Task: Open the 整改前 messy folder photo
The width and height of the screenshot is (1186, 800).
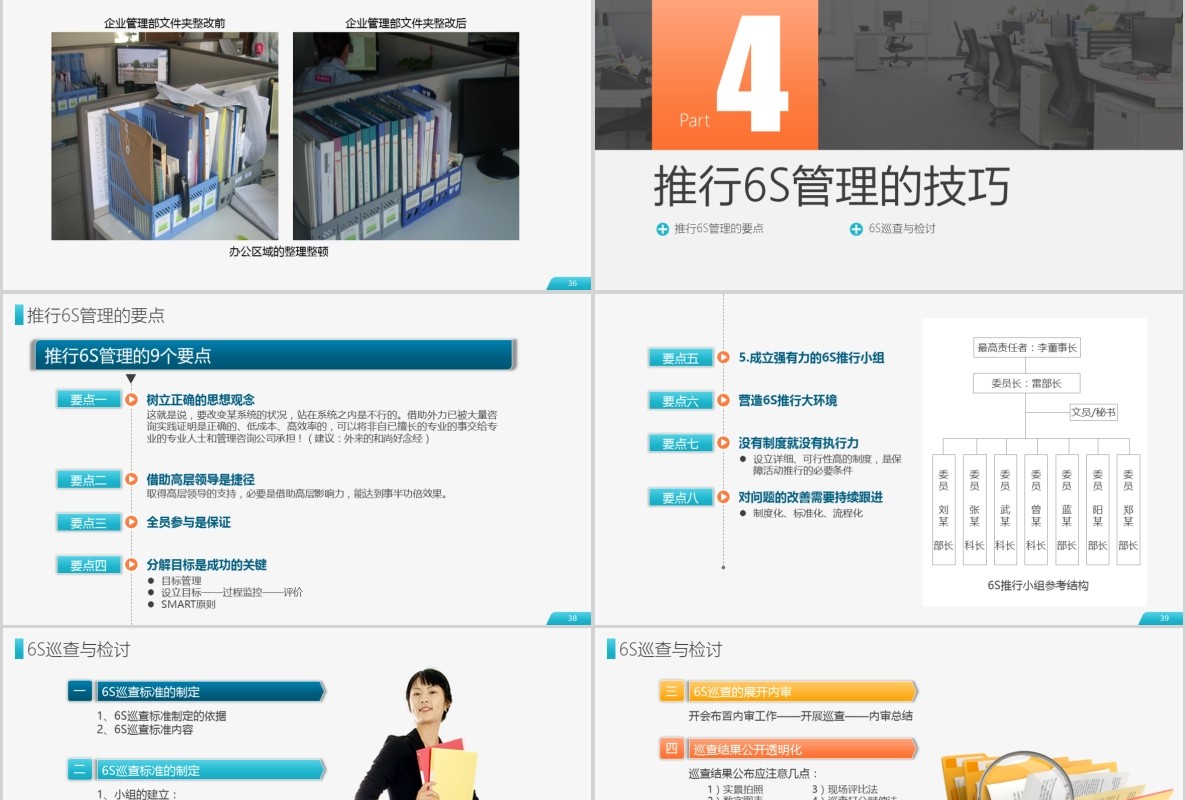Action: 165,136
